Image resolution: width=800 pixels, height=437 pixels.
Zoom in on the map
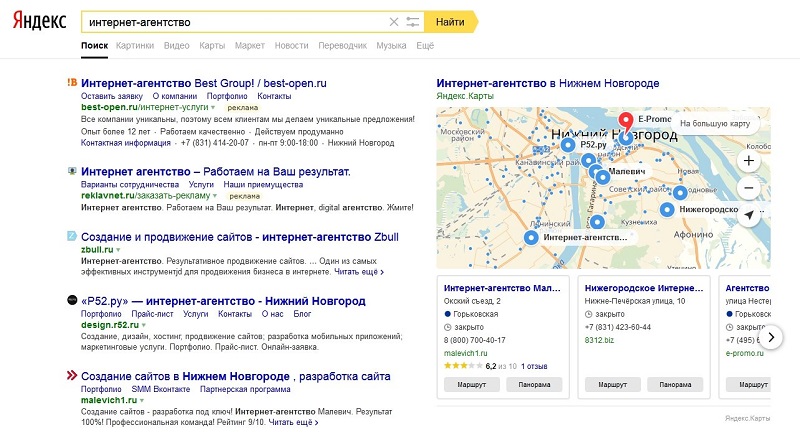[x=748, y=161]
